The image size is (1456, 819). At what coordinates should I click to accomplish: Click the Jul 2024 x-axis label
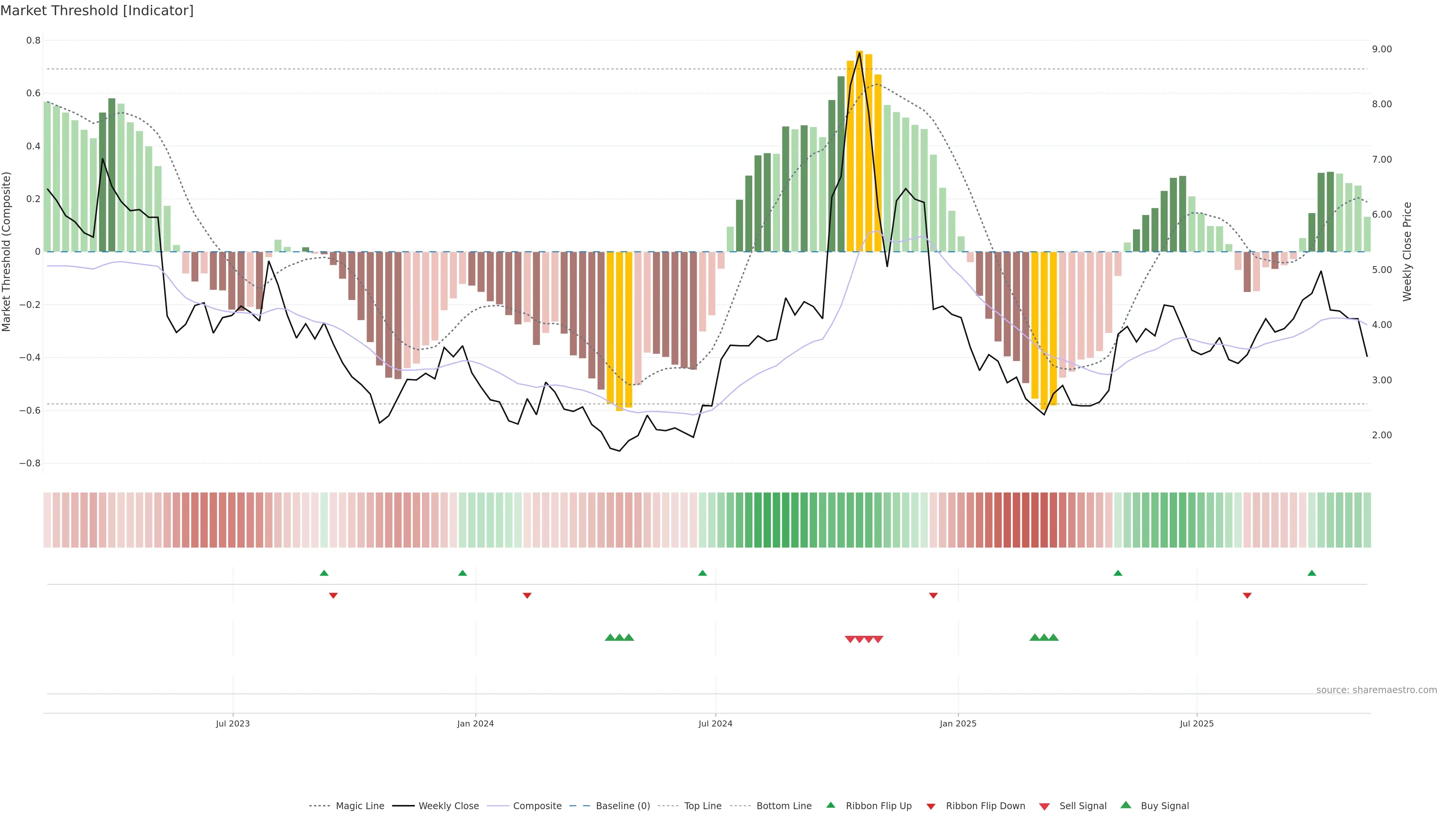715,723
